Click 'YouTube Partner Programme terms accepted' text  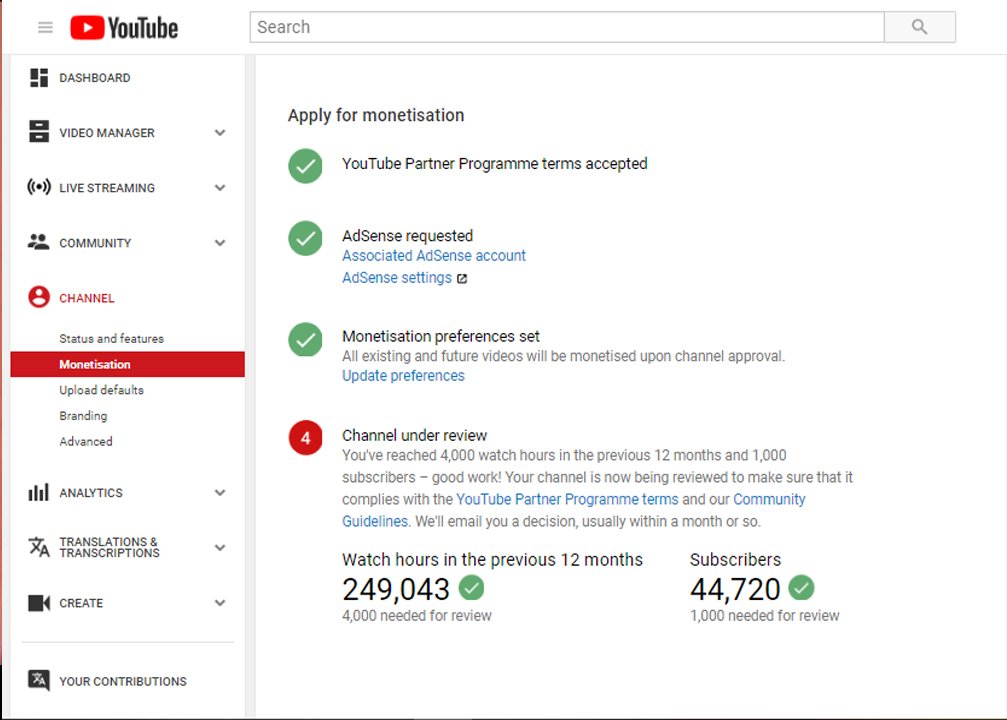coord(495,164)
